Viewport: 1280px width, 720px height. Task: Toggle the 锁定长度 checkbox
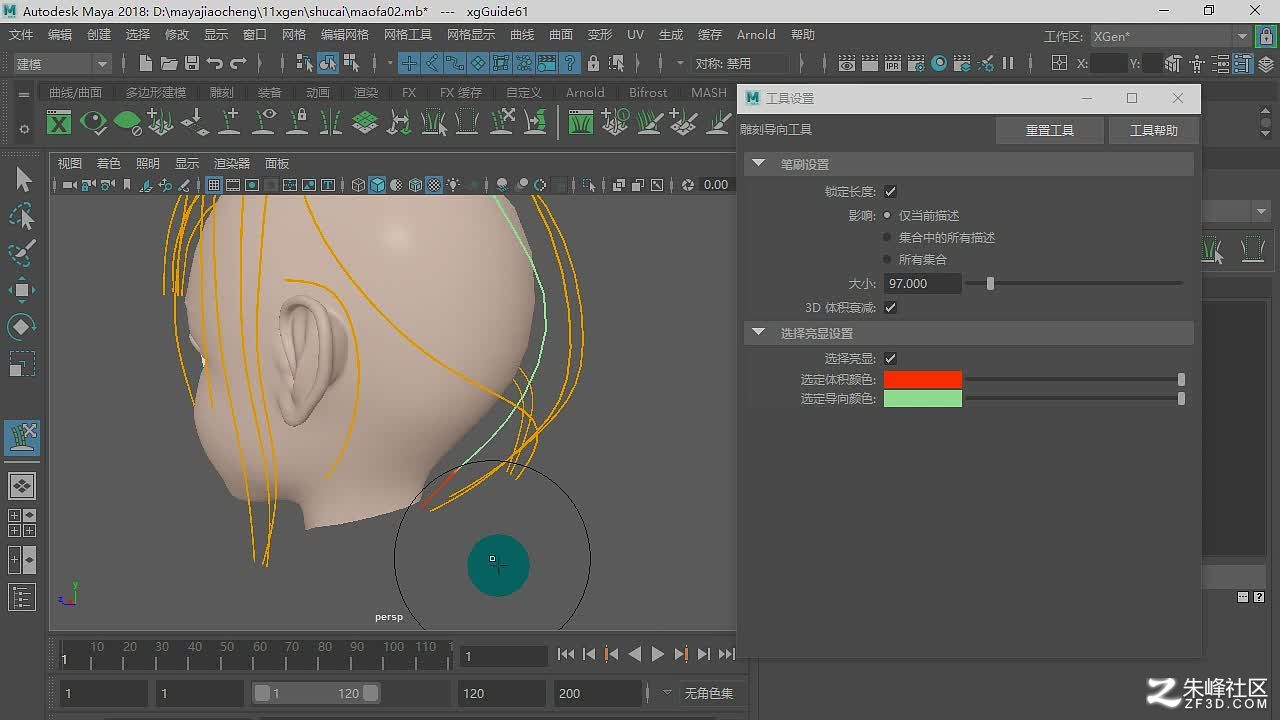point(890,191)
